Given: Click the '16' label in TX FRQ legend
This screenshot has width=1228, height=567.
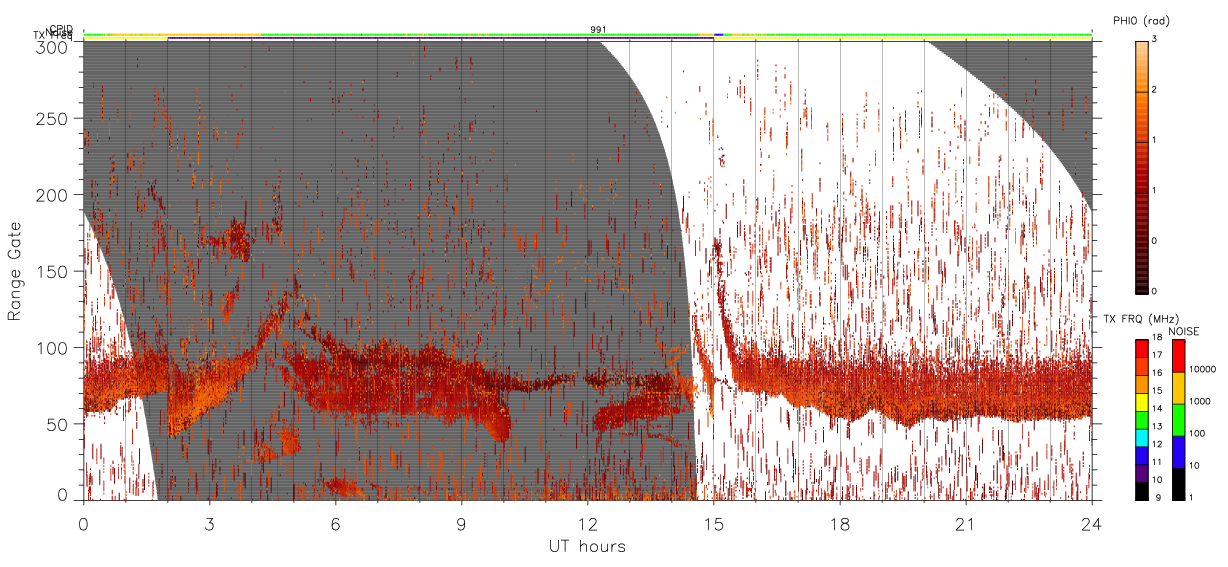Looking at the screenshot, I should [1159, 371].
